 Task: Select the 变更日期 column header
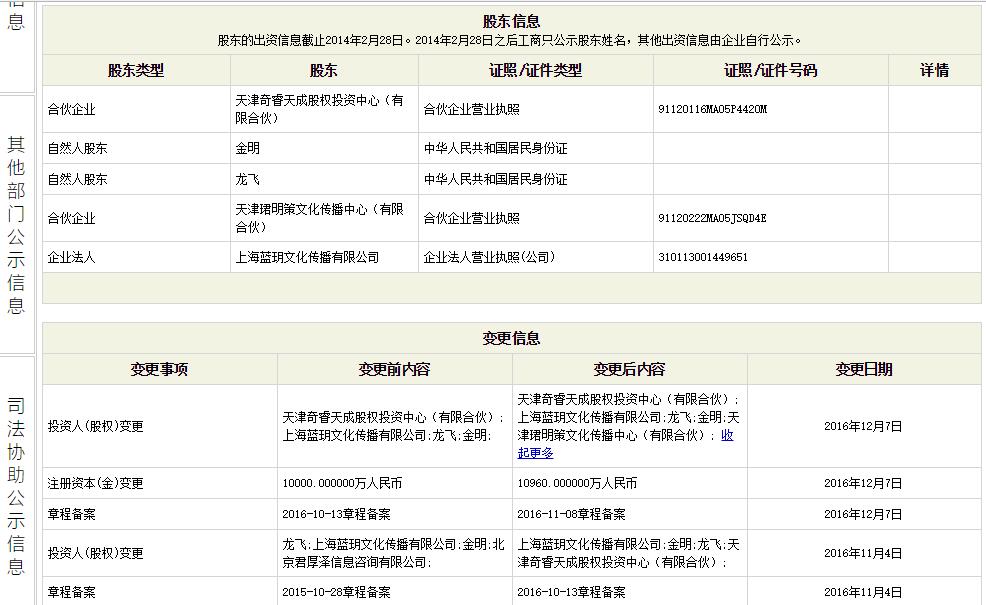[x=864, y=369]
